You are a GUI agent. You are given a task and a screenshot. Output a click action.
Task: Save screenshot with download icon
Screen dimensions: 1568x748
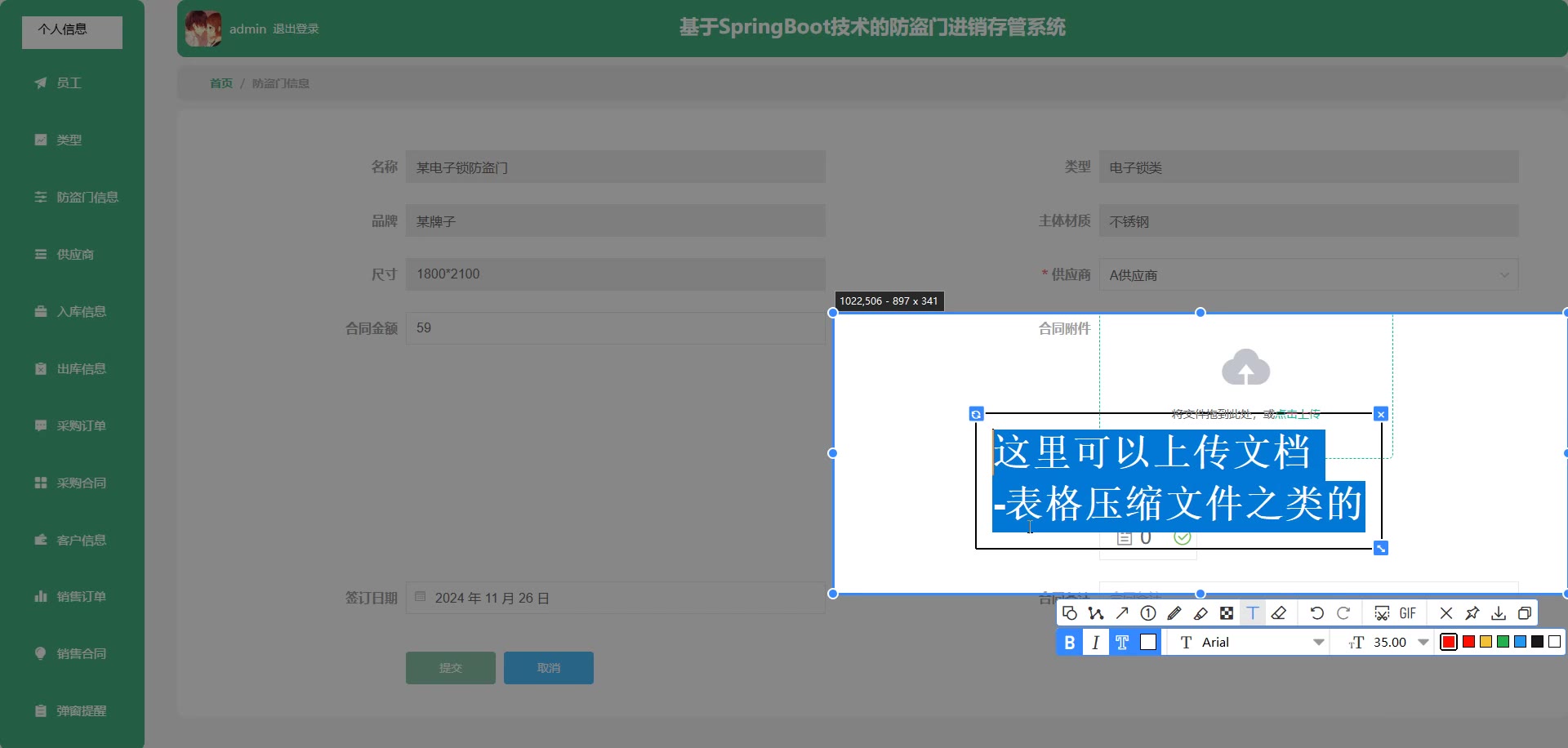[1499, 613]
